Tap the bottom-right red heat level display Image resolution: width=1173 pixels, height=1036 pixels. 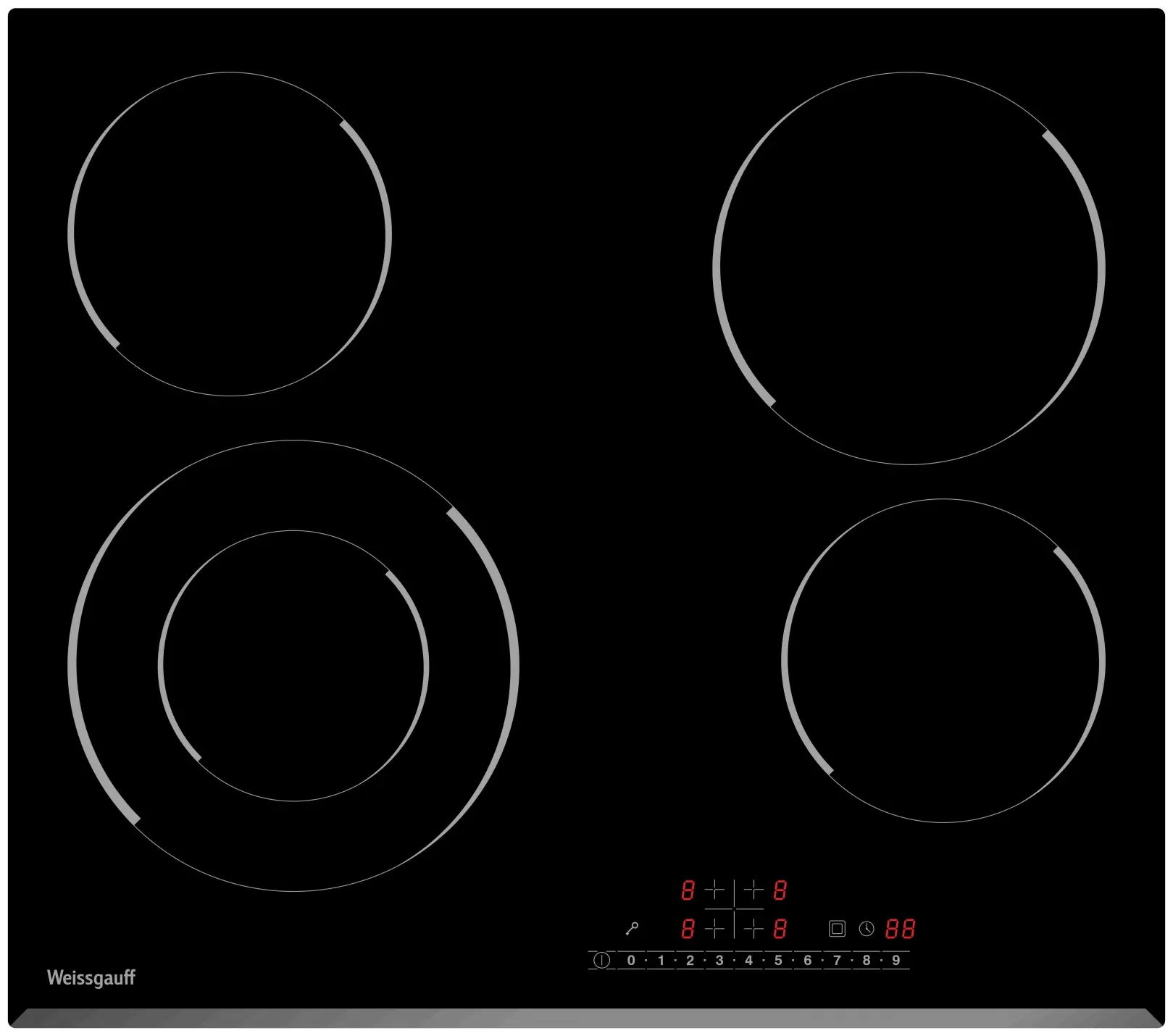780,928
